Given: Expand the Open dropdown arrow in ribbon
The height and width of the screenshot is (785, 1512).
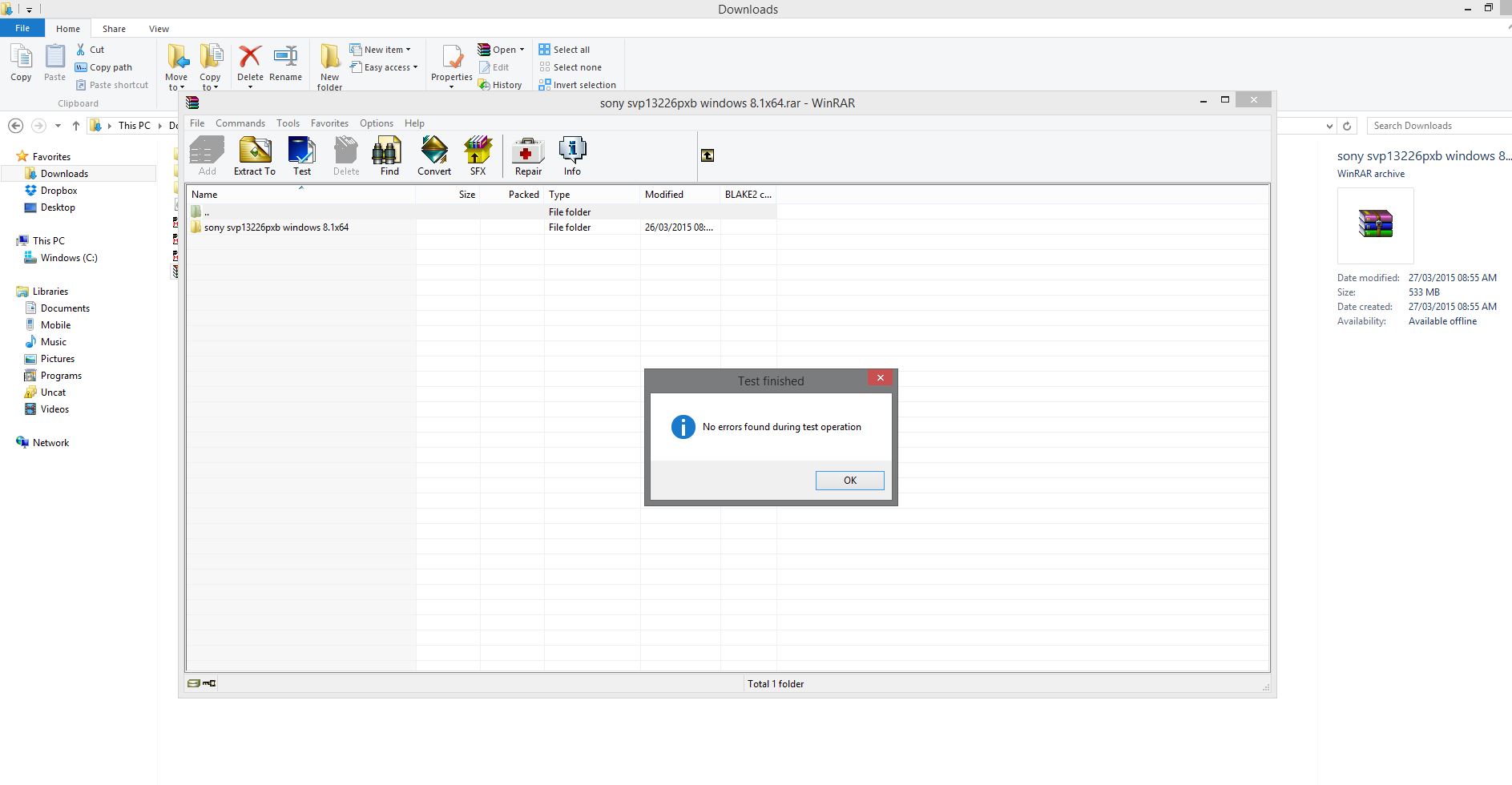Looking at the screenshot, I should (522, 50).
